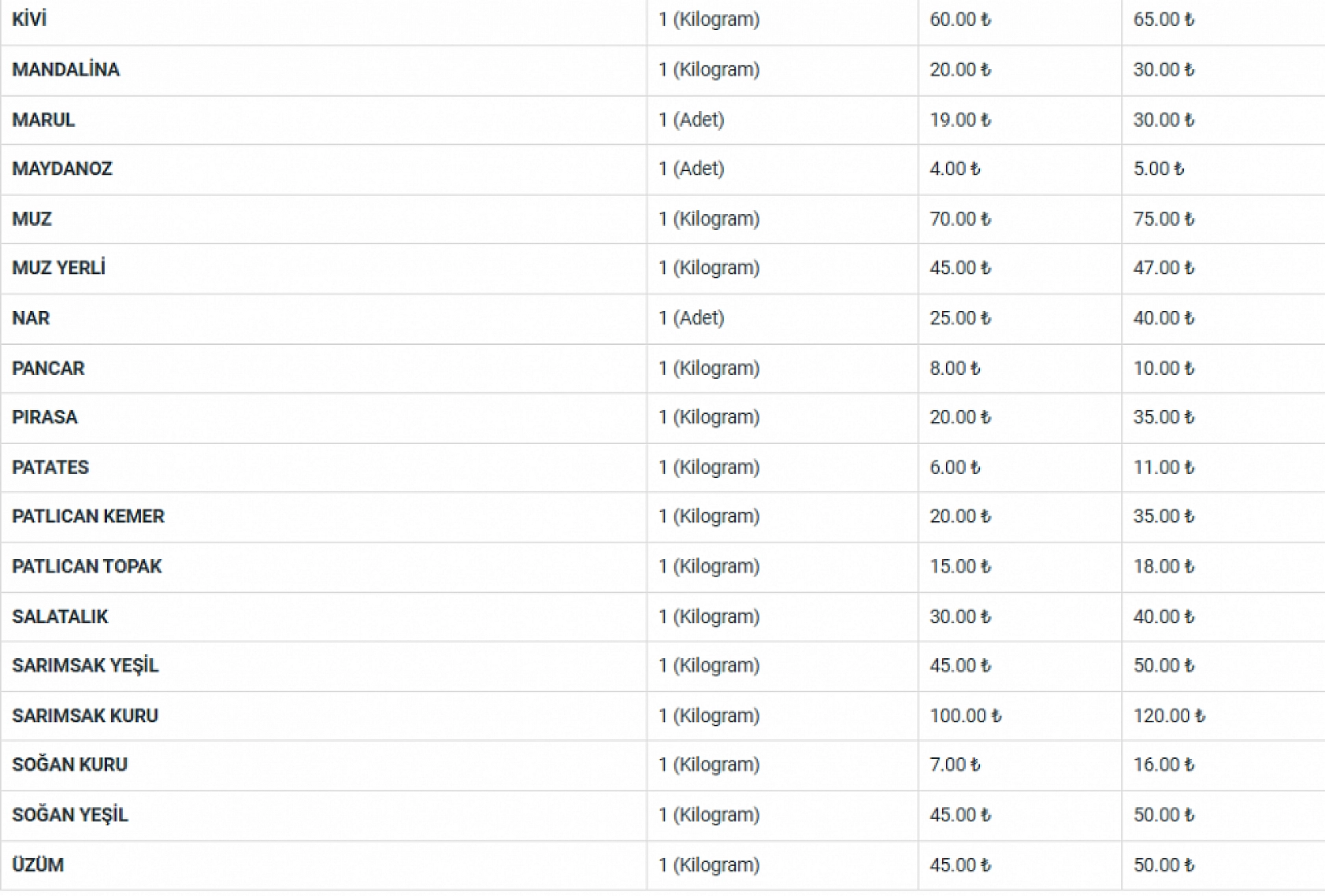Click the PANCAR product name
The height and width of the screenshot is (896, 1325).
48,368
